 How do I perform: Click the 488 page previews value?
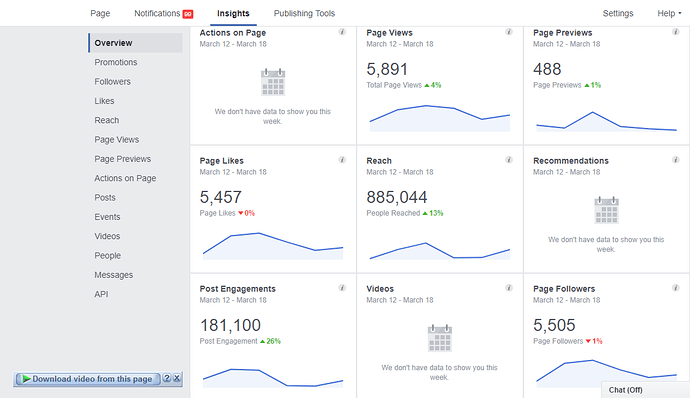(547, 69)
